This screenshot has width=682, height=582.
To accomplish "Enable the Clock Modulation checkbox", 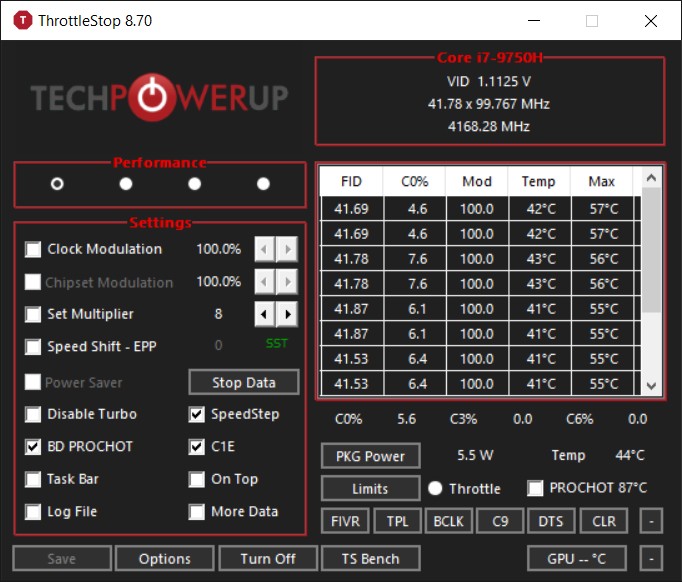I will tap(33, 249).
